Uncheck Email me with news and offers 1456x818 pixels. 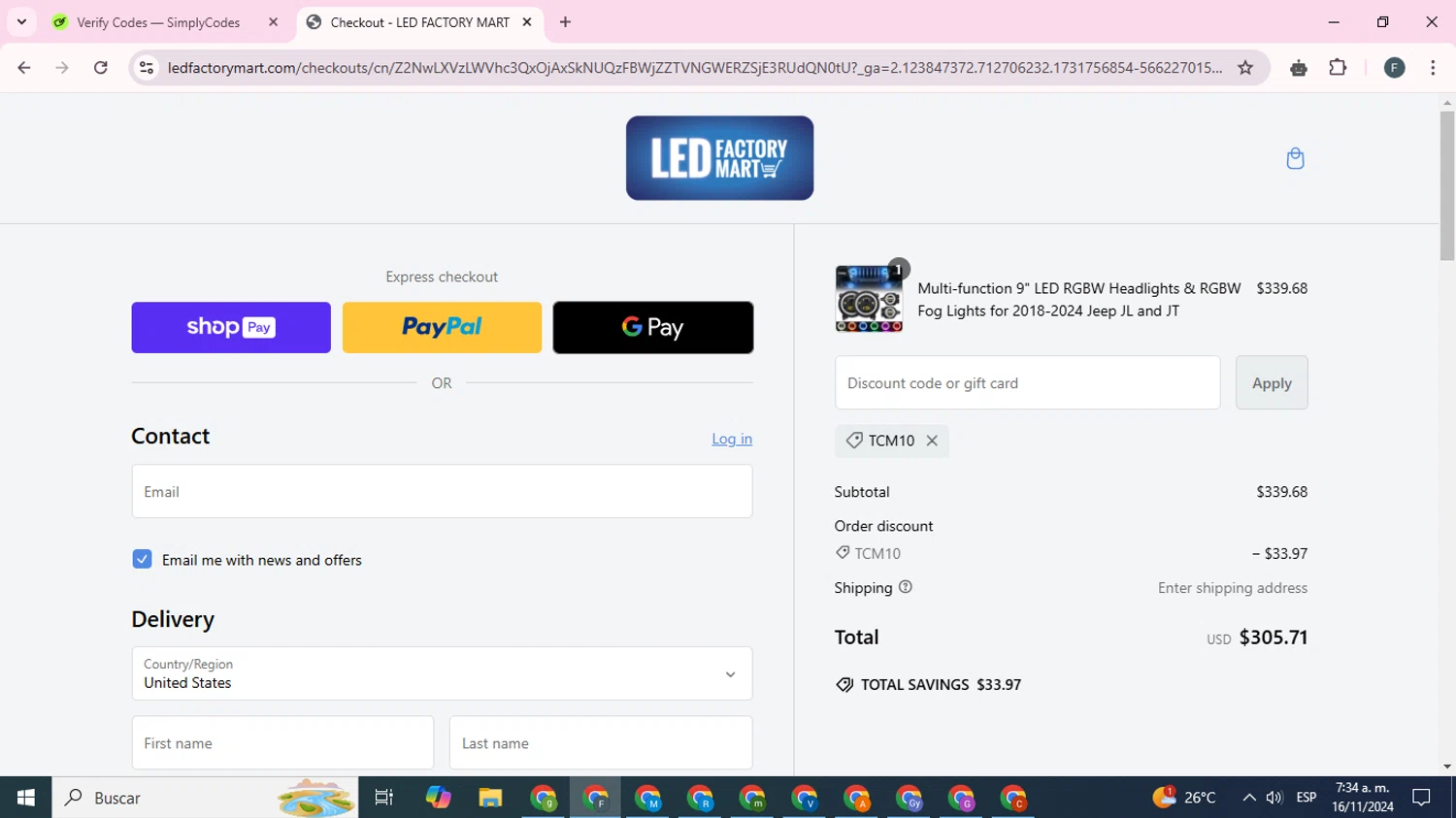tap(142, 559)
